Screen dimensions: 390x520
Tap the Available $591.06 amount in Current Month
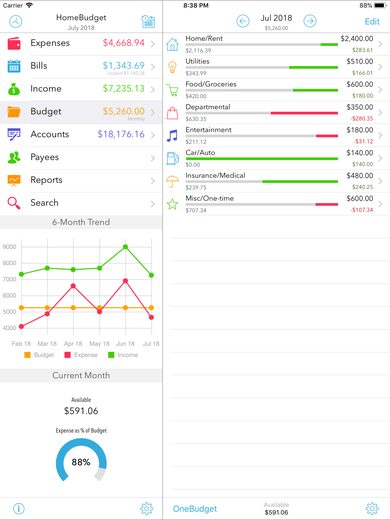pyautogui.click(x=81, y=411)
